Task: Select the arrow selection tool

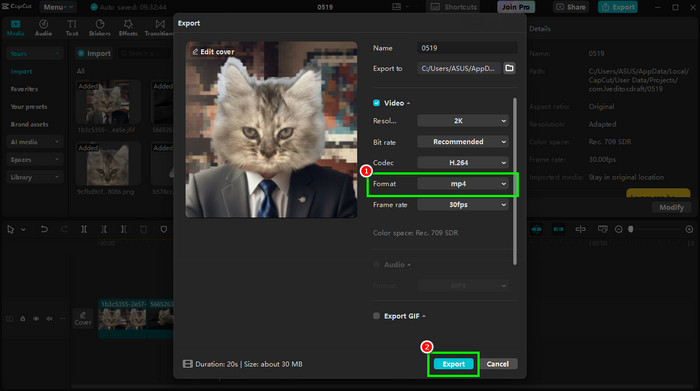Action: (11, 229)
